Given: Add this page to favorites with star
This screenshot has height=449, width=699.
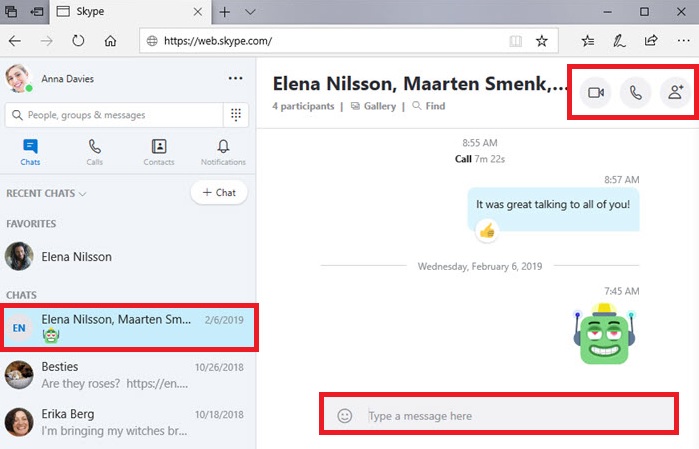Looking at the screenshot, I should (541, 41).
